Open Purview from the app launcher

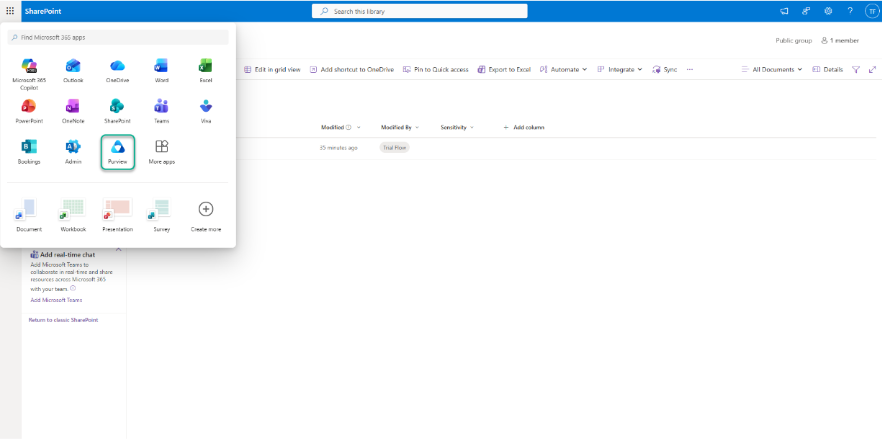[x=118, y=151]
